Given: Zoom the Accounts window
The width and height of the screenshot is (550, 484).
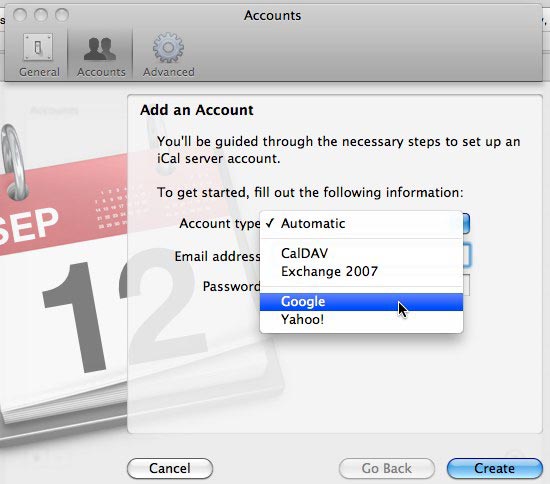Looking at the screenshot, I should 62,15.
